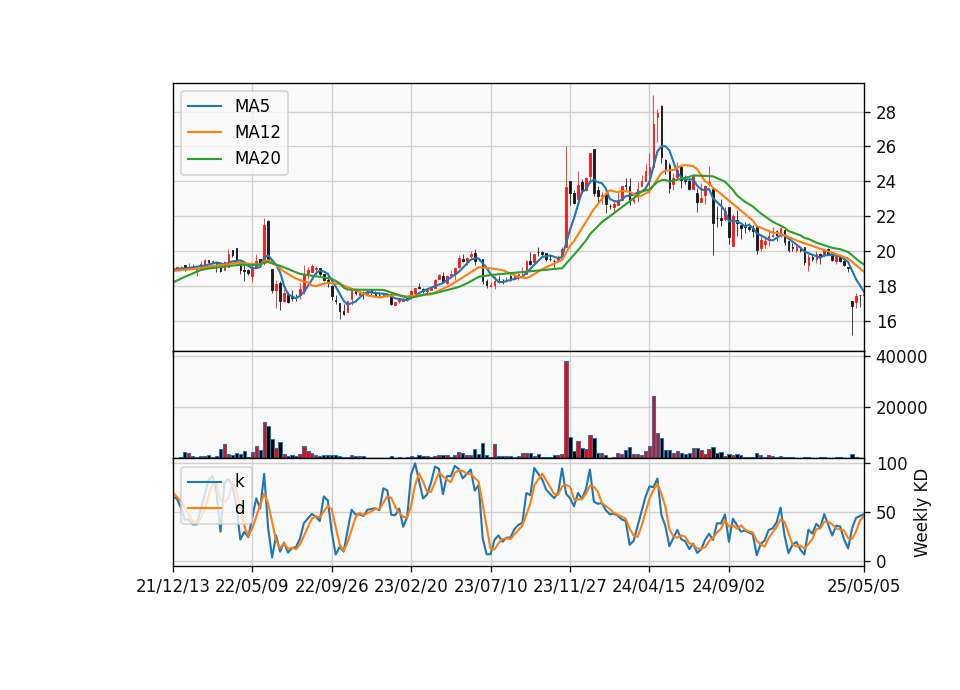Click the 21/12/13 date tick label

(173, 587)
